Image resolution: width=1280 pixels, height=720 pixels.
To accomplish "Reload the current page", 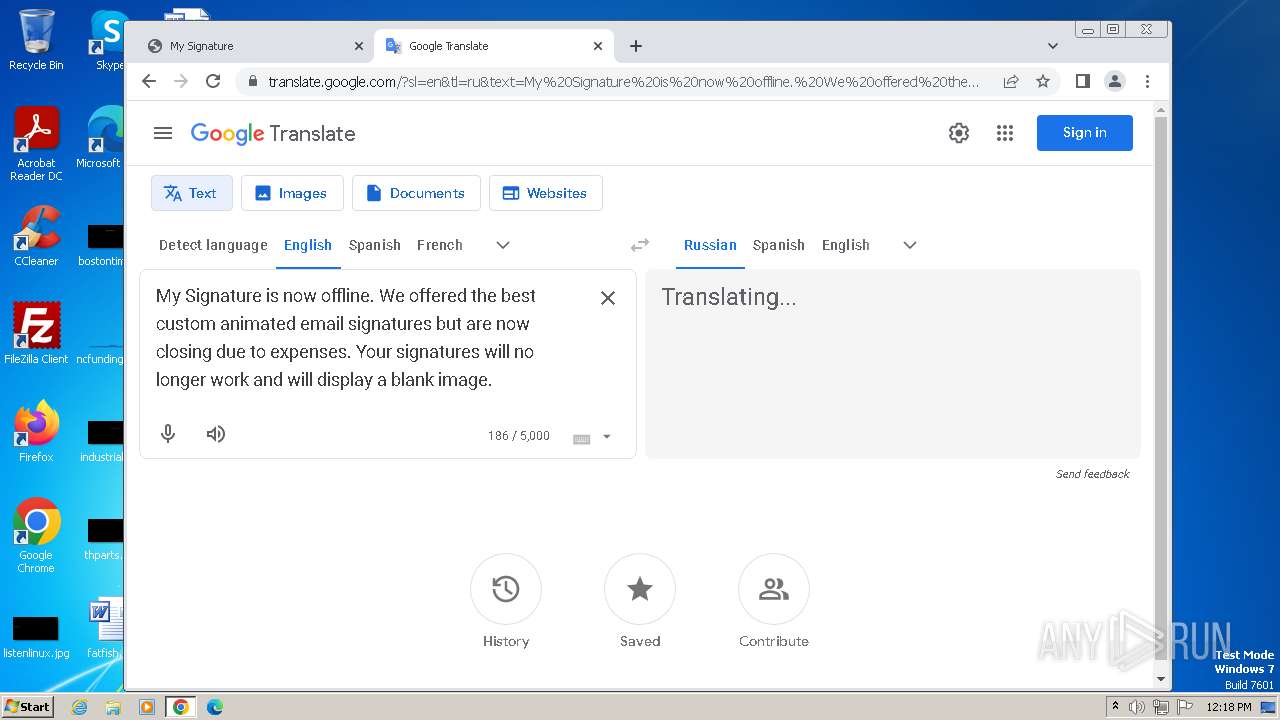I will pyautogui.click(x=213, y=82).
